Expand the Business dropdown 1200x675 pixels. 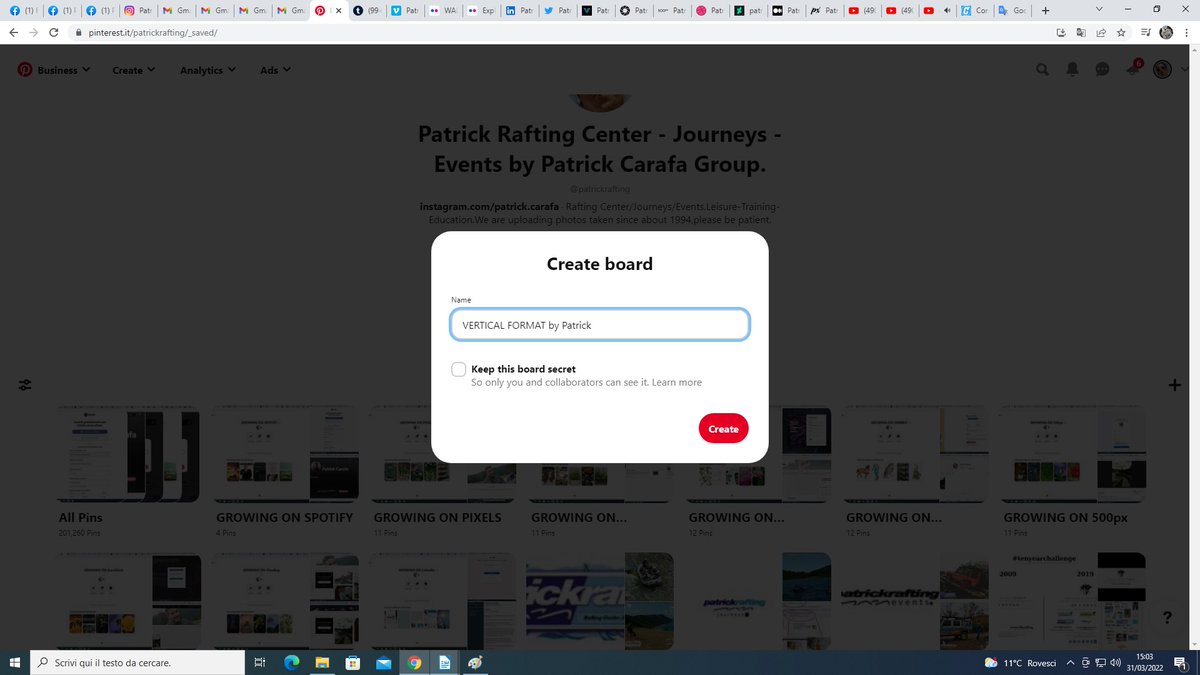(63, 70)
